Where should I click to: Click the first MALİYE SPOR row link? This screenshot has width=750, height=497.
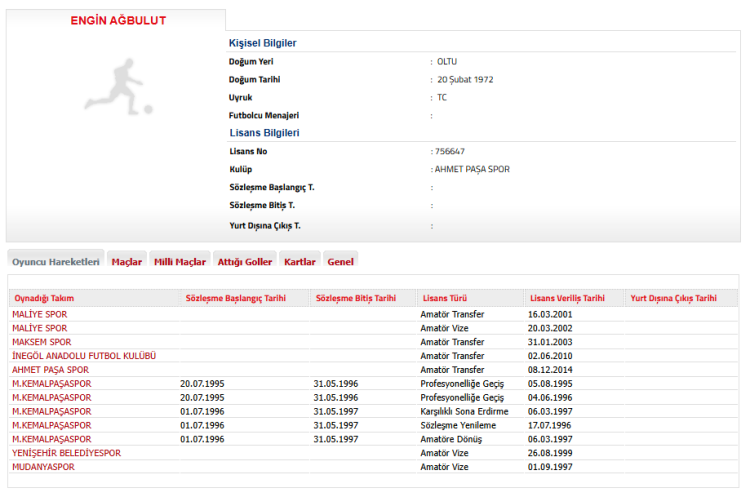40,314
